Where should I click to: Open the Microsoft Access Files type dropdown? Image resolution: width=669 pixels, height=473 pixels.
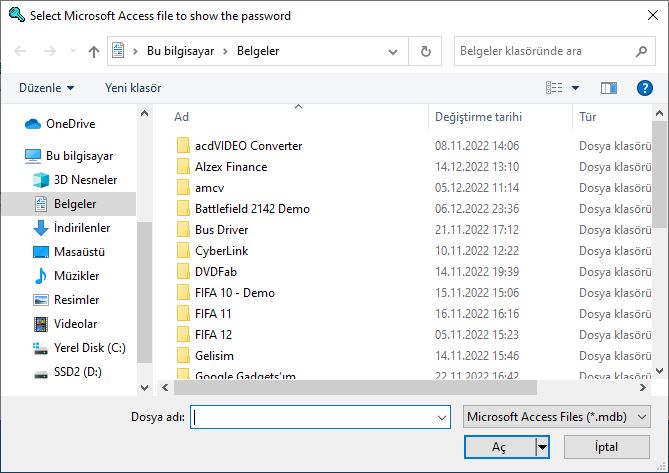[x=557, y=417]
